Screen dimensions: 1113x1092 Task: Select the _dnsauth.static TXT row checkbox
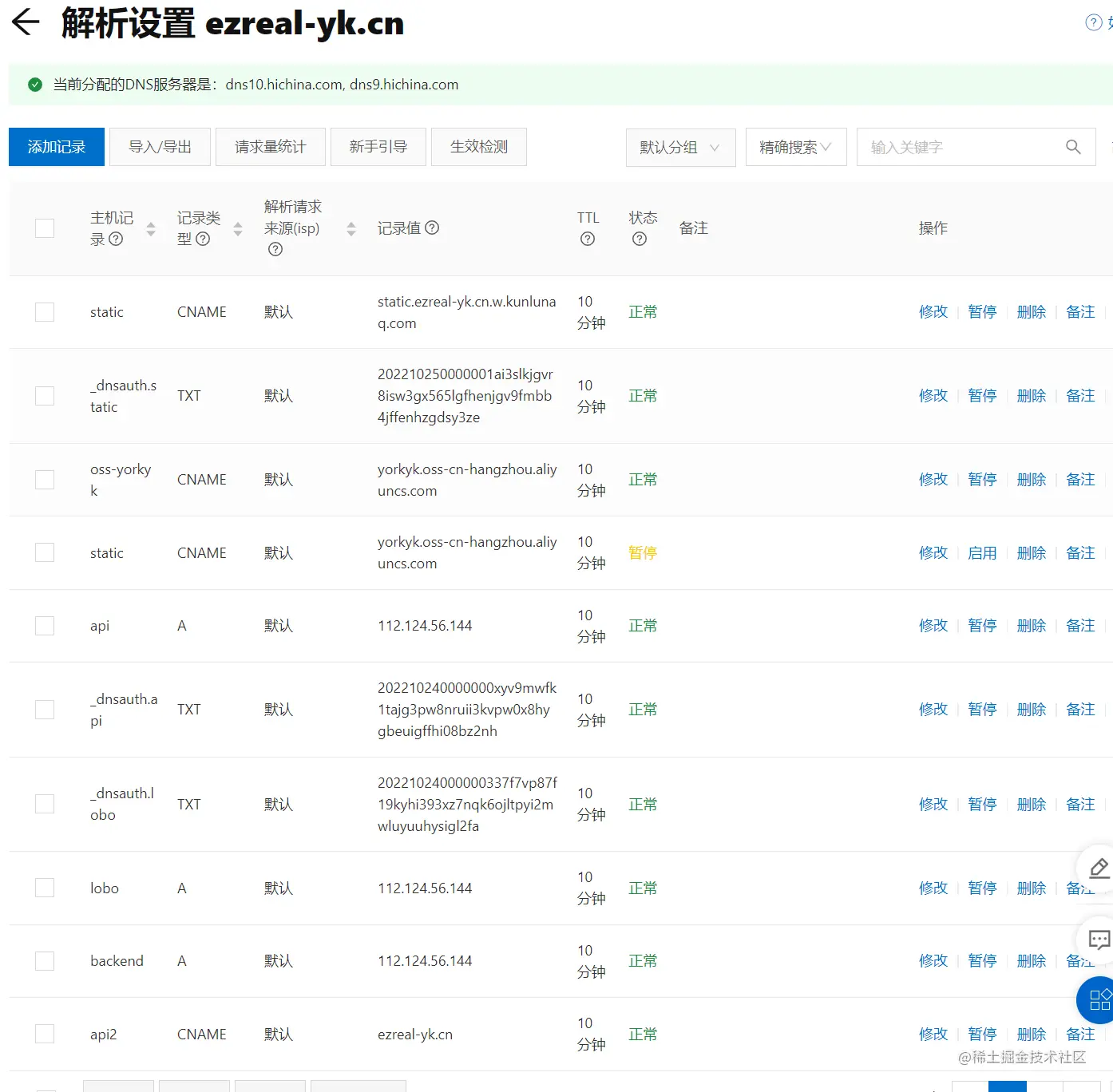(x=45, y=396)
